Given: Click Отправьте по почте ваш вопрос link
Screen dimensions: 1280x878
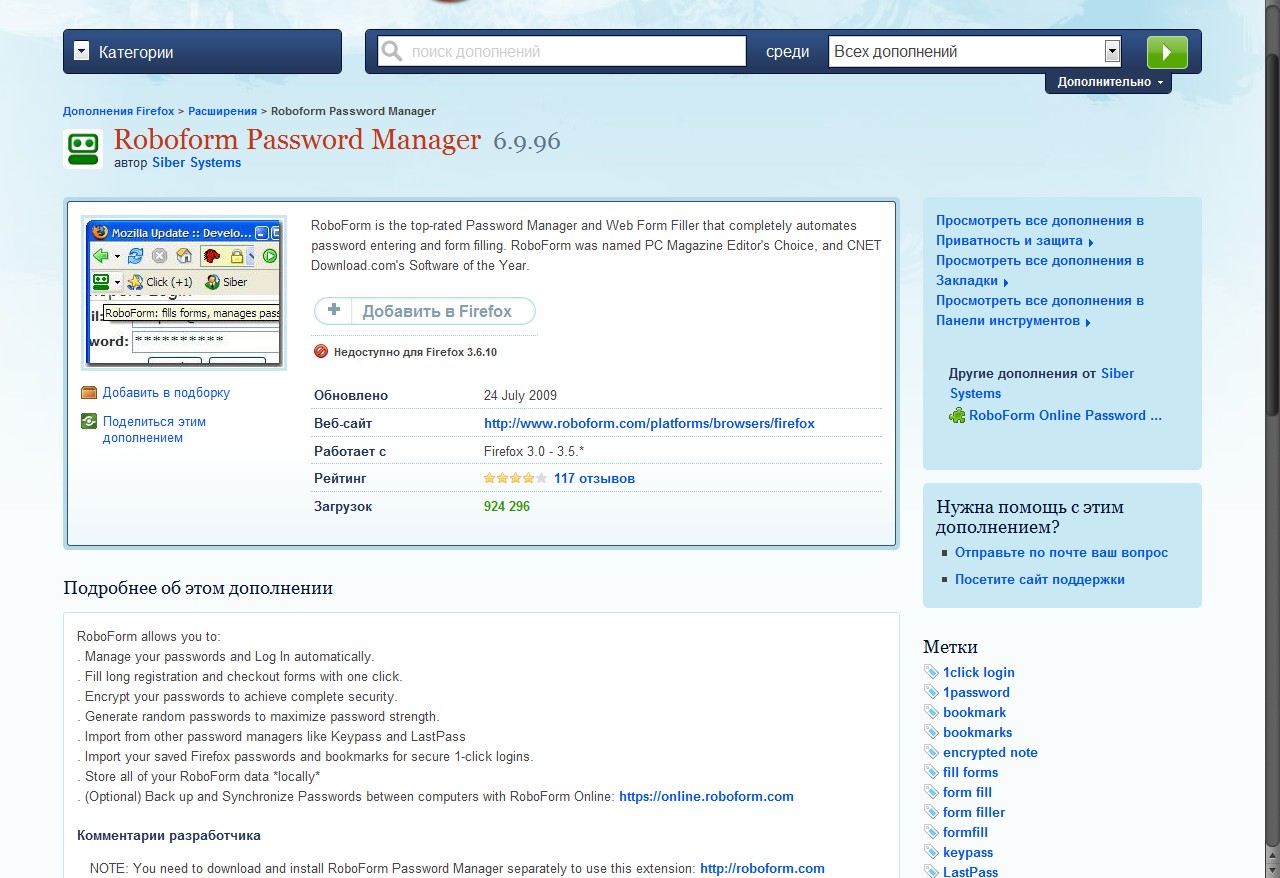Looking at the screenshot, I should pyautogui.click(x=1061, y=553).
